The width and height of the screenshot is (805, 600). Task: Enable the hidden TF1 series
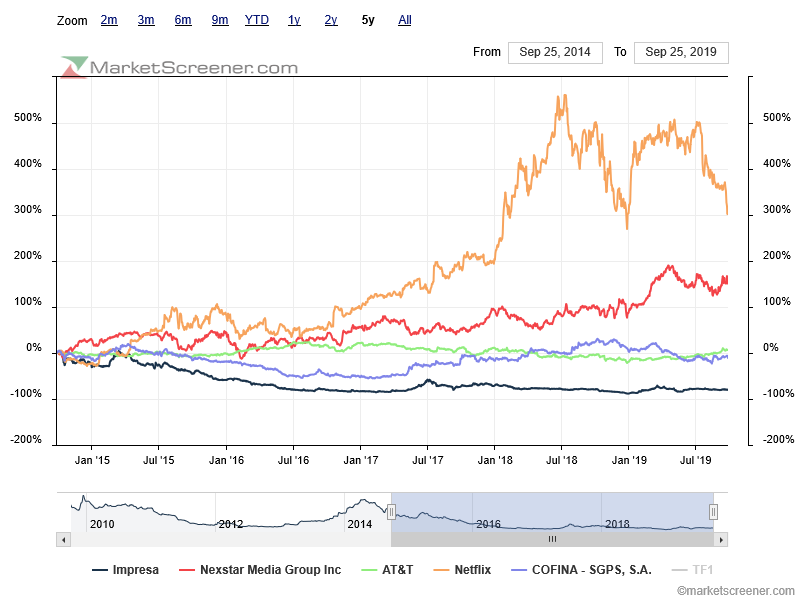click(x=693, y=570)
